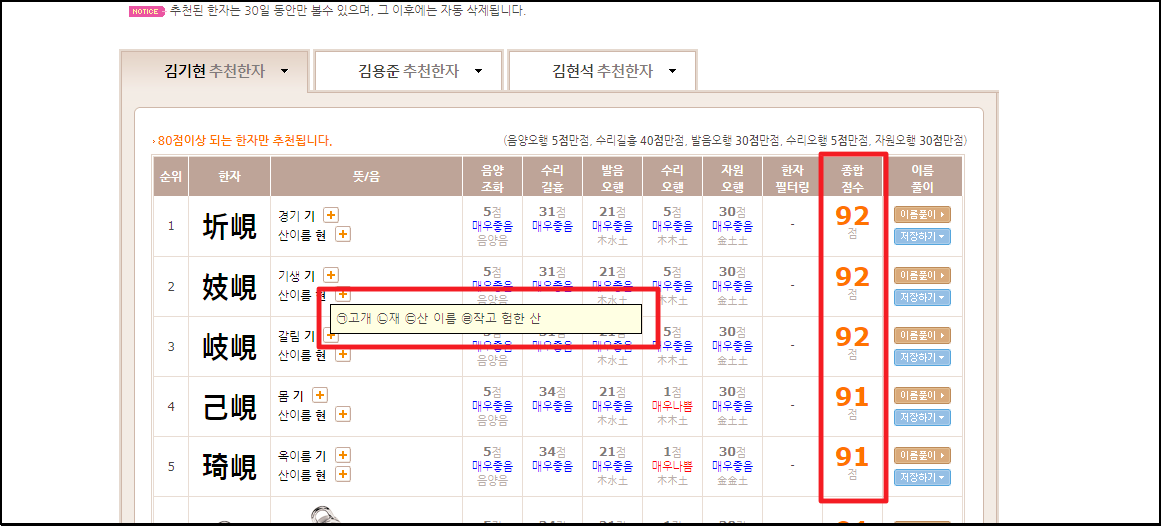The image size is (1161, 526).
Task: Click the tooltip text ㉠고개 ㉡재 ㉢산 이름
Action: click(438, 319)
